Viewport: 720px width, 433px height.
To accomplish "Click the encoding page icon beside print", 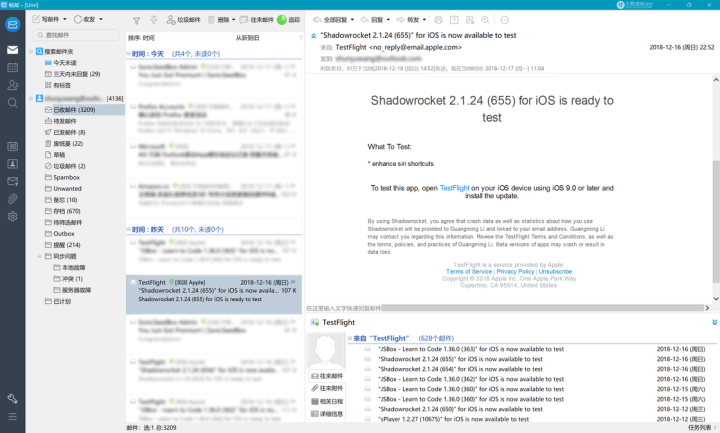I will pyautogui.click(x=470, y=20).
